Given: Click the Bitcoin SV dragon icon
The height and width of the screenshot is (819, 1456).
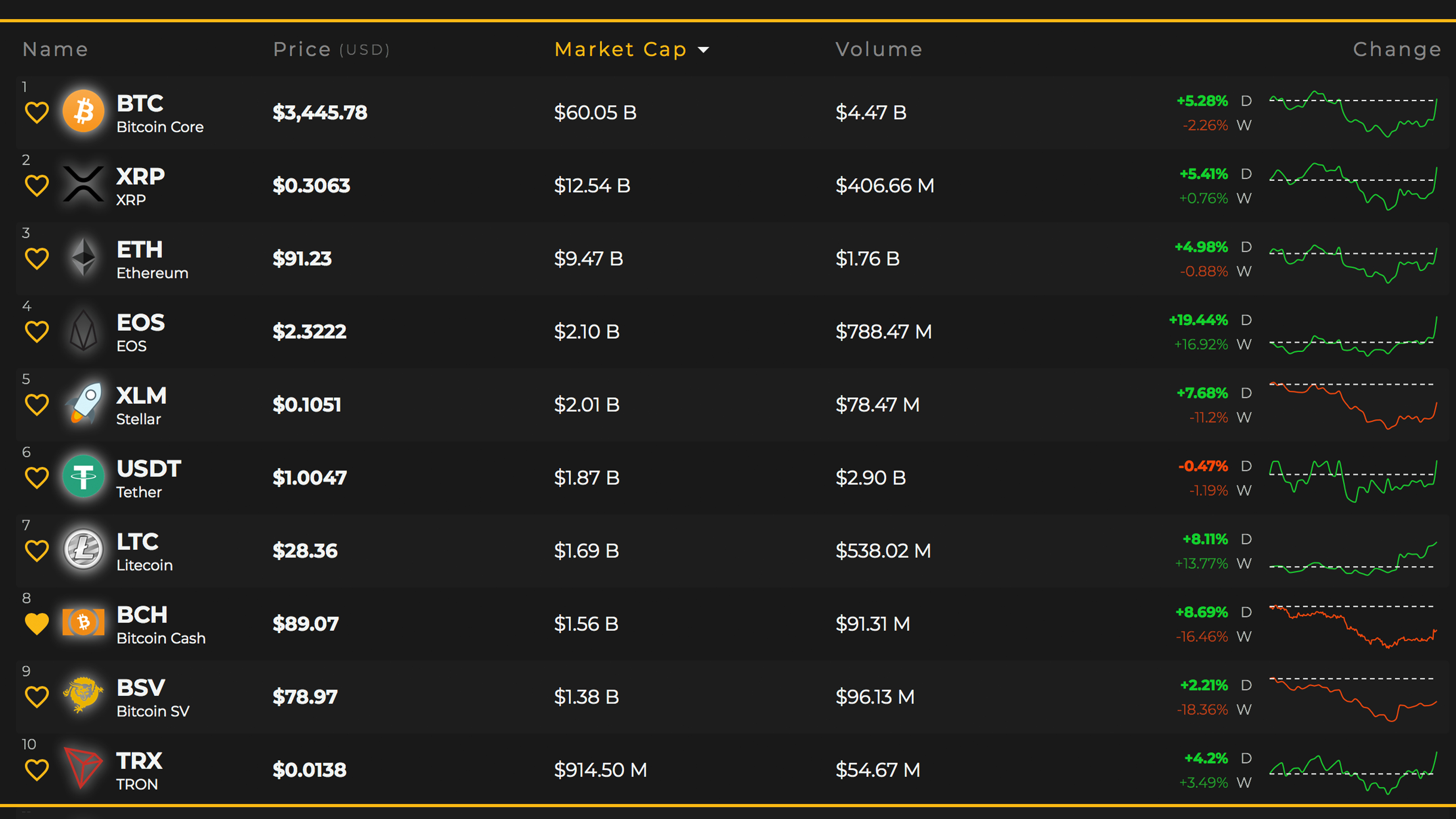Looking at the screenshot, I should pyautogui.click(x=83, y=695).
